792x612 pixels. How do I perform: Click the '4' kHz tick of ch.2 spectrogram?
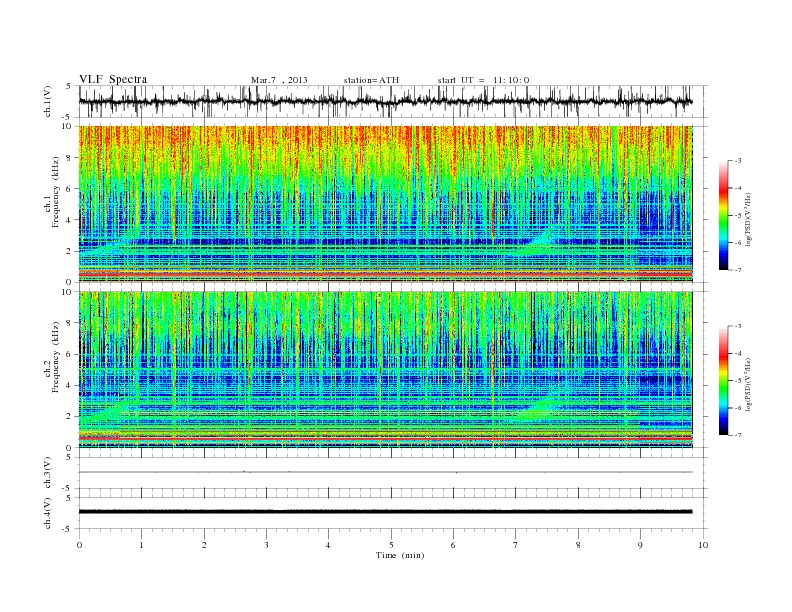pyautogui.click(x=69, y=385)
